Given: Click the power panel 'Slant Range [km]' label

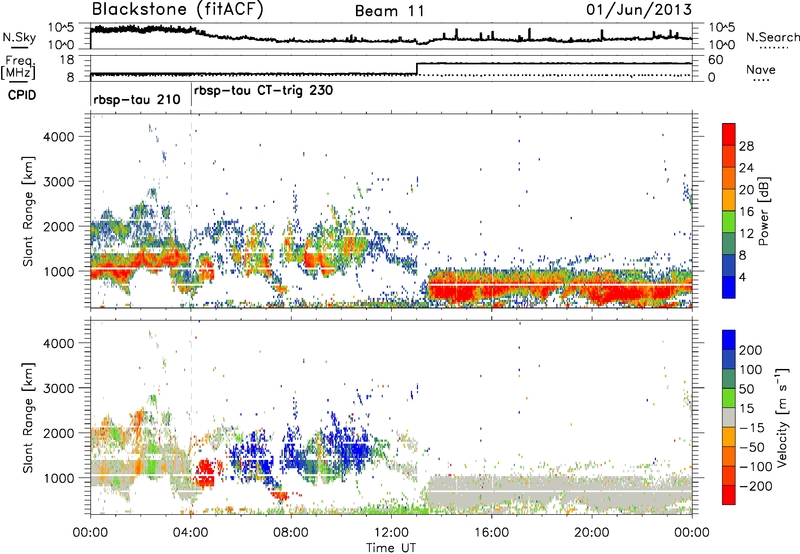Looking at the screenshot, I should tap(28, 211).
